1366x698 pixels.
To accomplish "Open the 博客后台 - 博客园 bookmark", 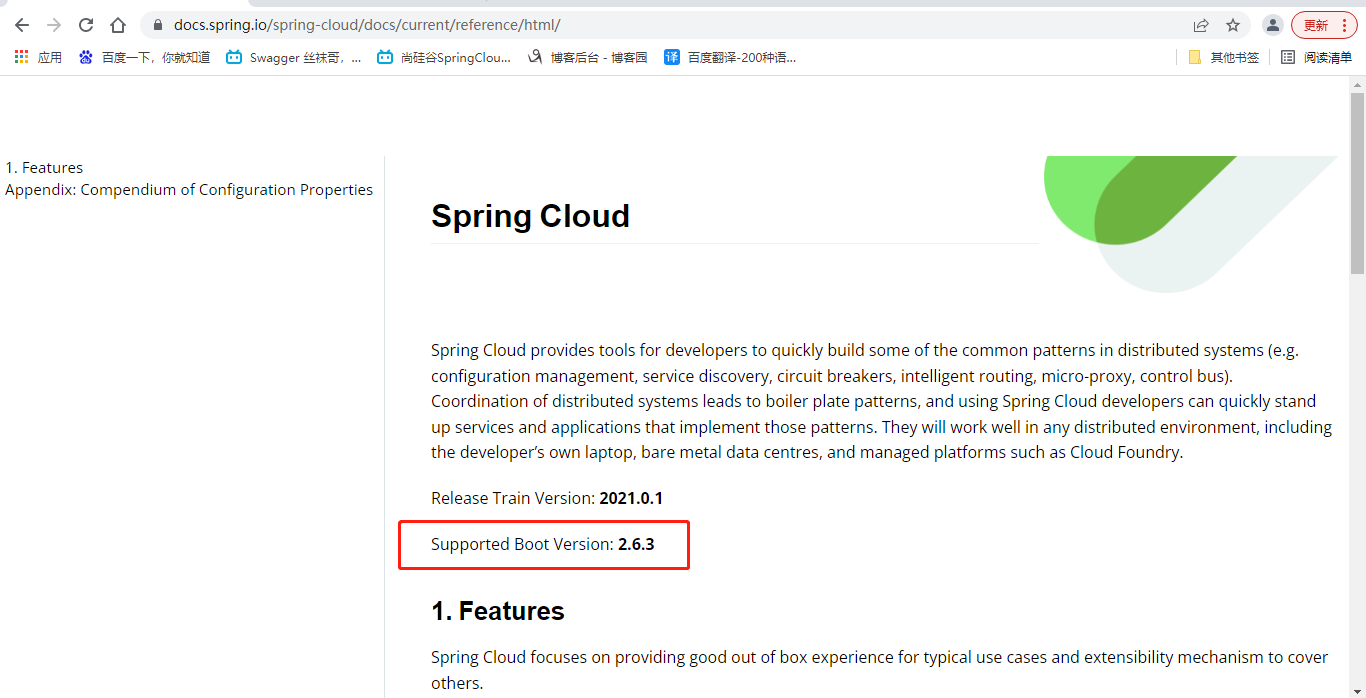I will (588, 58).
